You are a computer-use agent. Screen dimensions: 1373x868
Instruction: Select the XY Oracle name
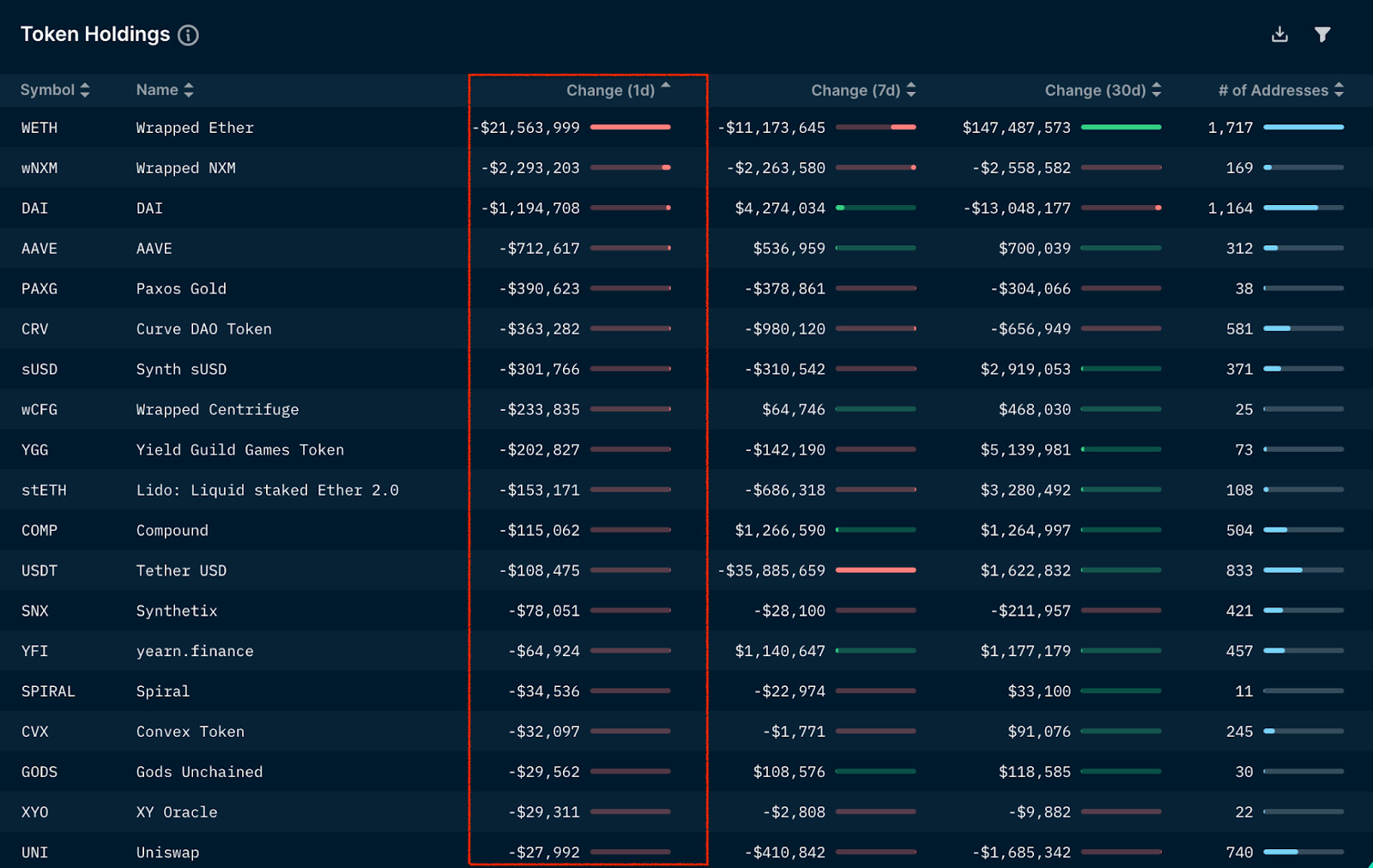pyautogui.click(x=176, y=812)
